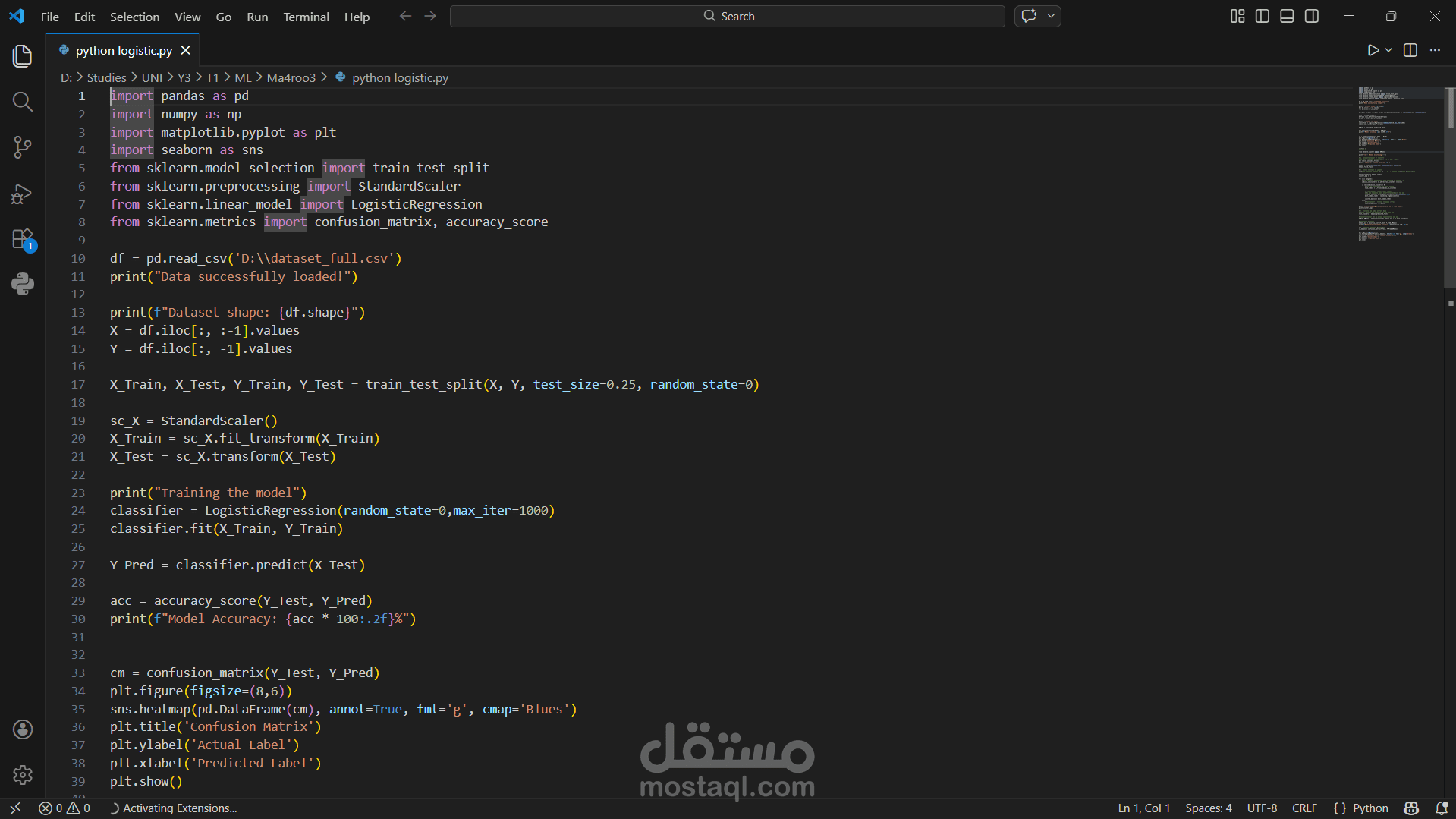1456x819 pixels.
Task: Open the Customize Layout control
Action: click(x=1237, y=16)
